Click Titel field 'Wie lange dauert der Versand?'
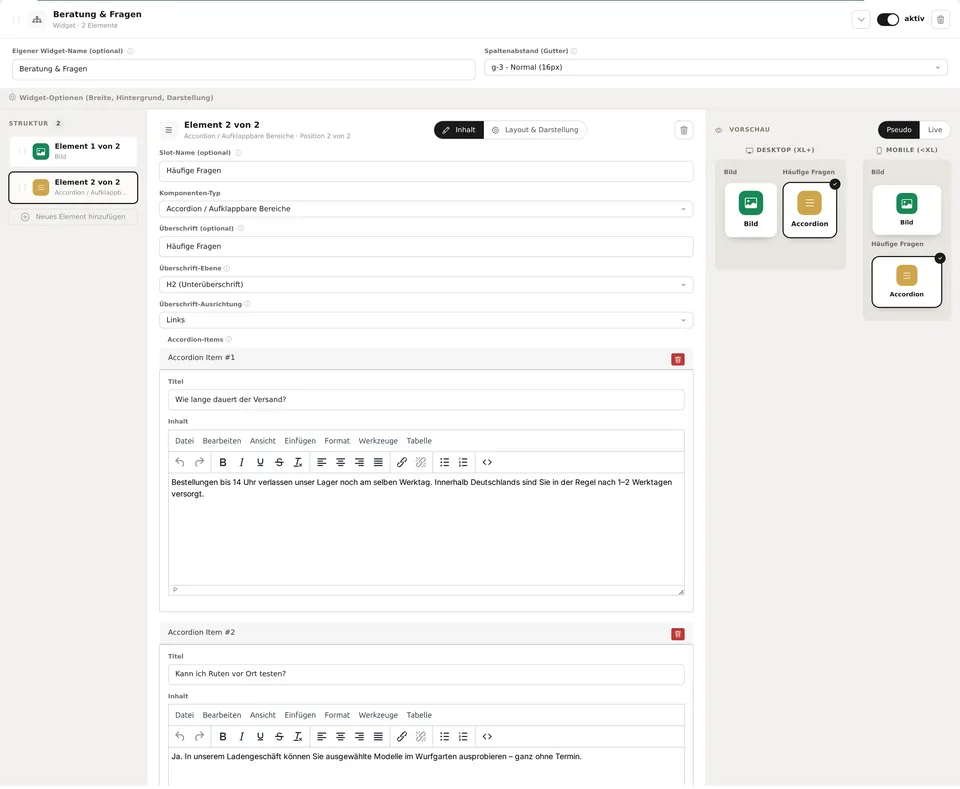This screenshot has width=960, height=789. click(x=426, y=400)
